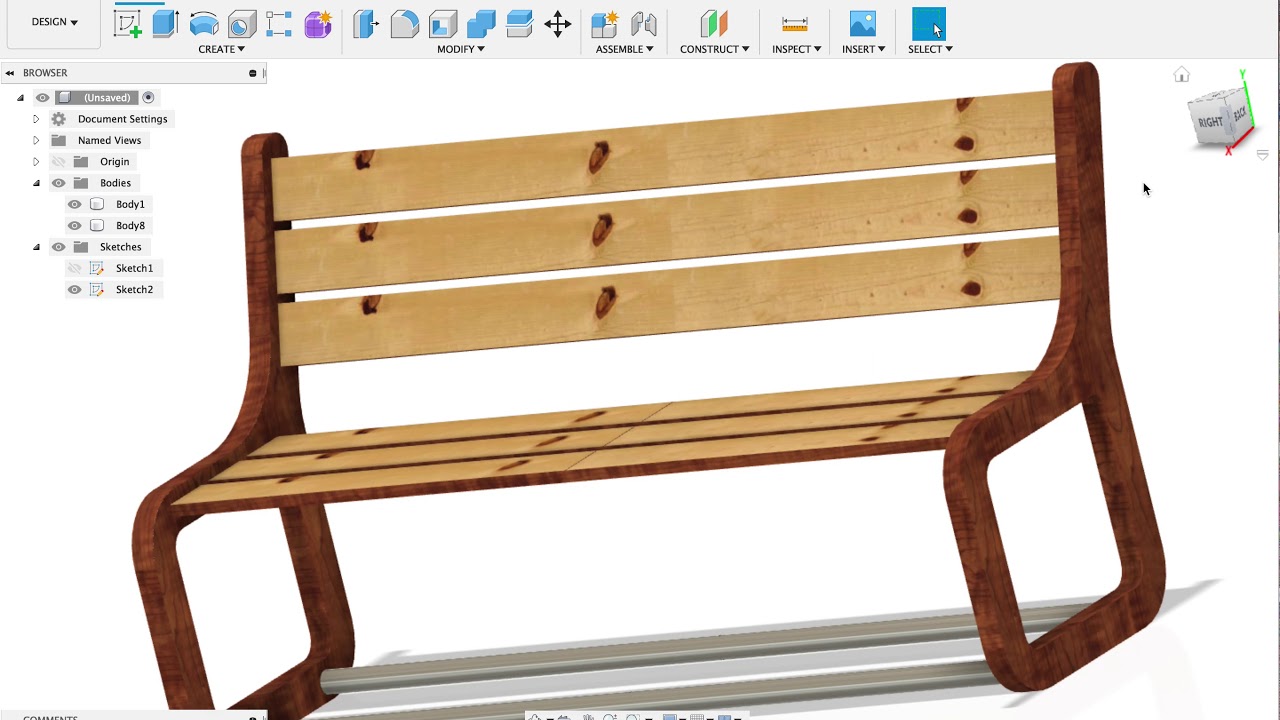Open the ViewCube options dropdown arrow

tap(1263, 155)
